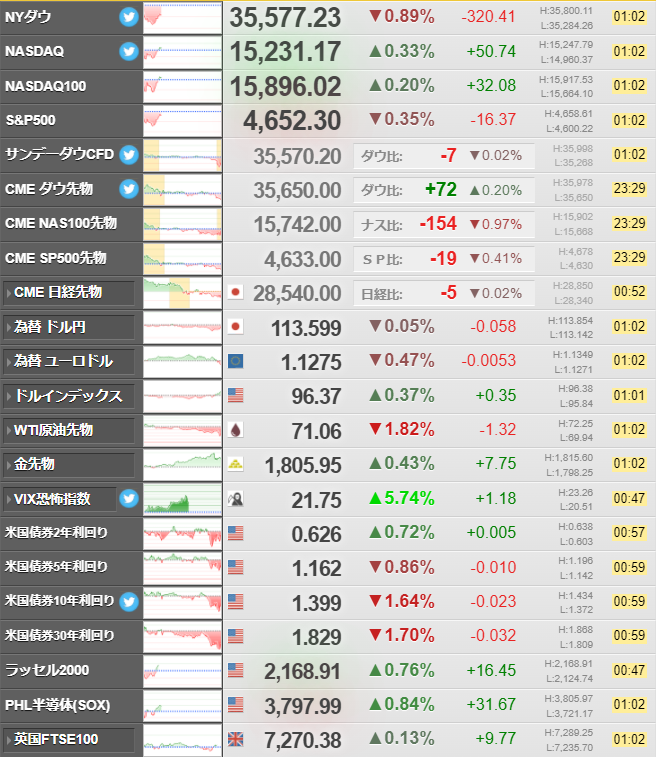
Task: Click the EU flag in 為替 ユーロドル row
Action: point(235,361)
